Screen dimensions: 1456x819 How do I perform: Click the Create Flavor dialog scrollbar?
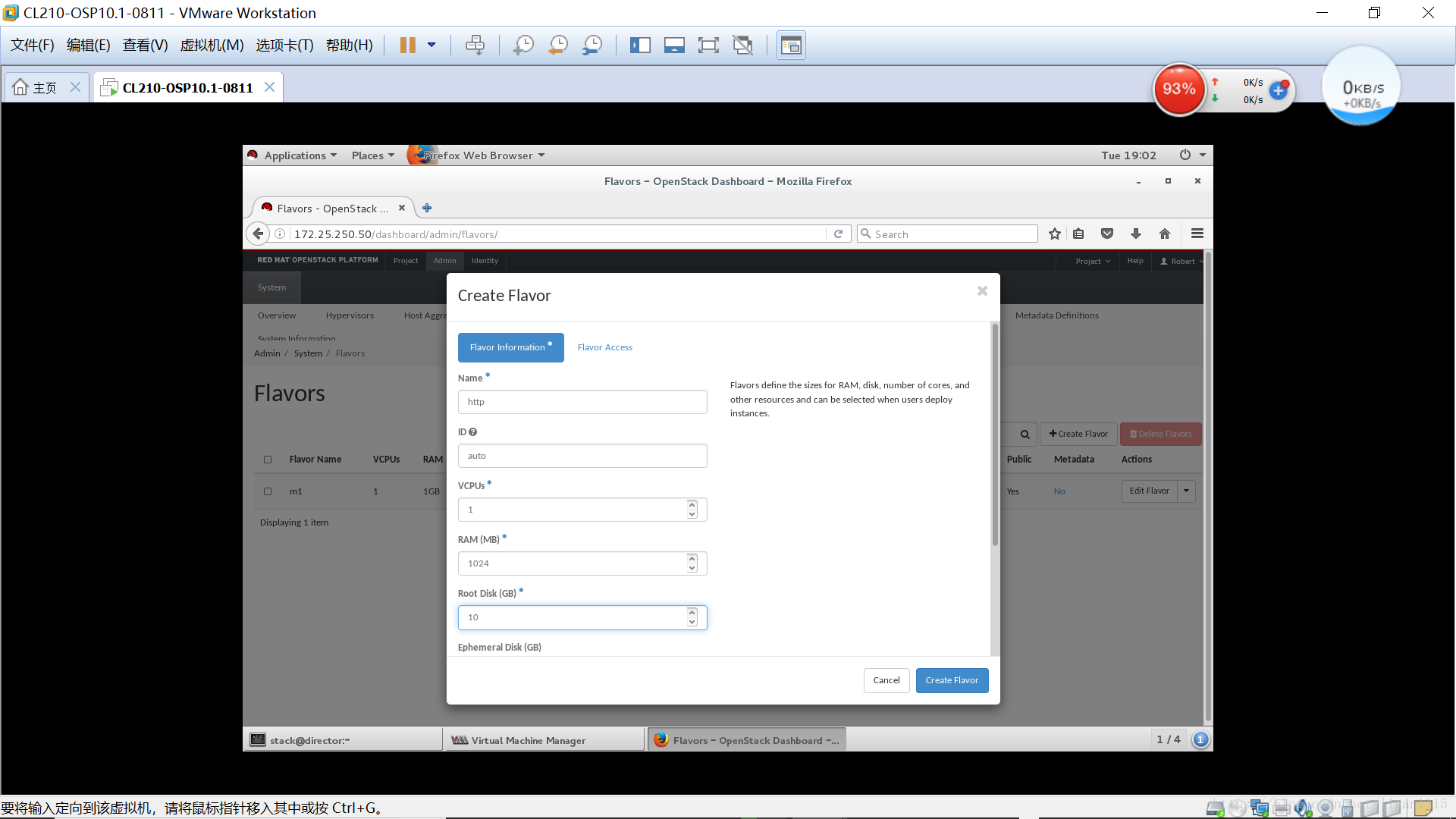tap(995, 436)
